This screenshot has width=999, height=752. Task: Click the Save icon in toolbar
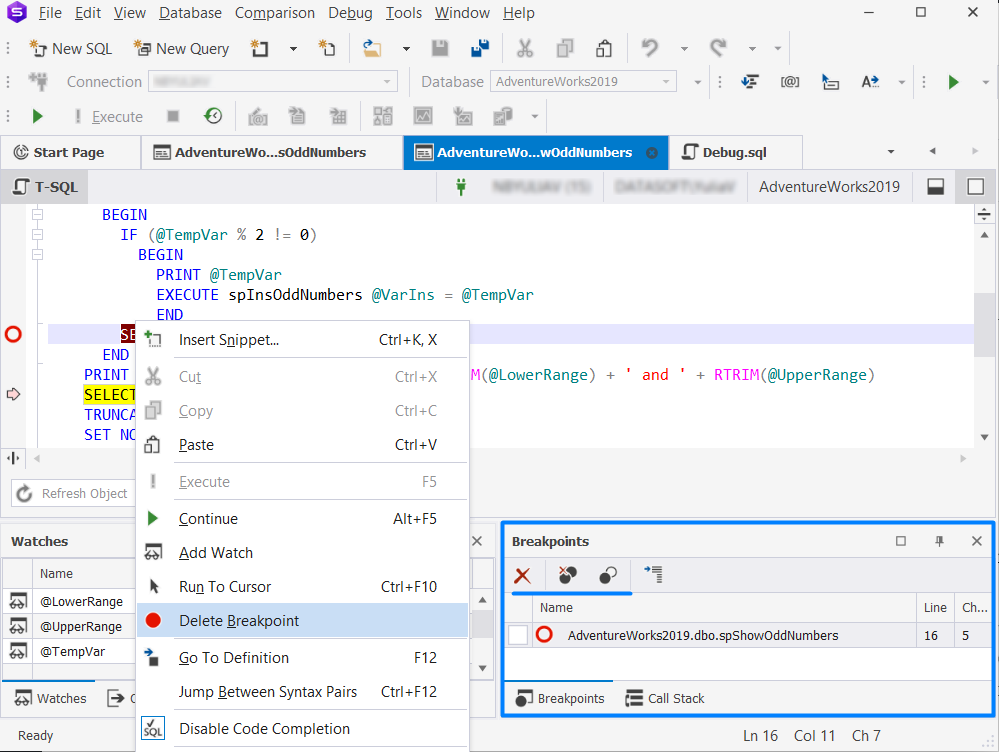[x=440, y=48]
